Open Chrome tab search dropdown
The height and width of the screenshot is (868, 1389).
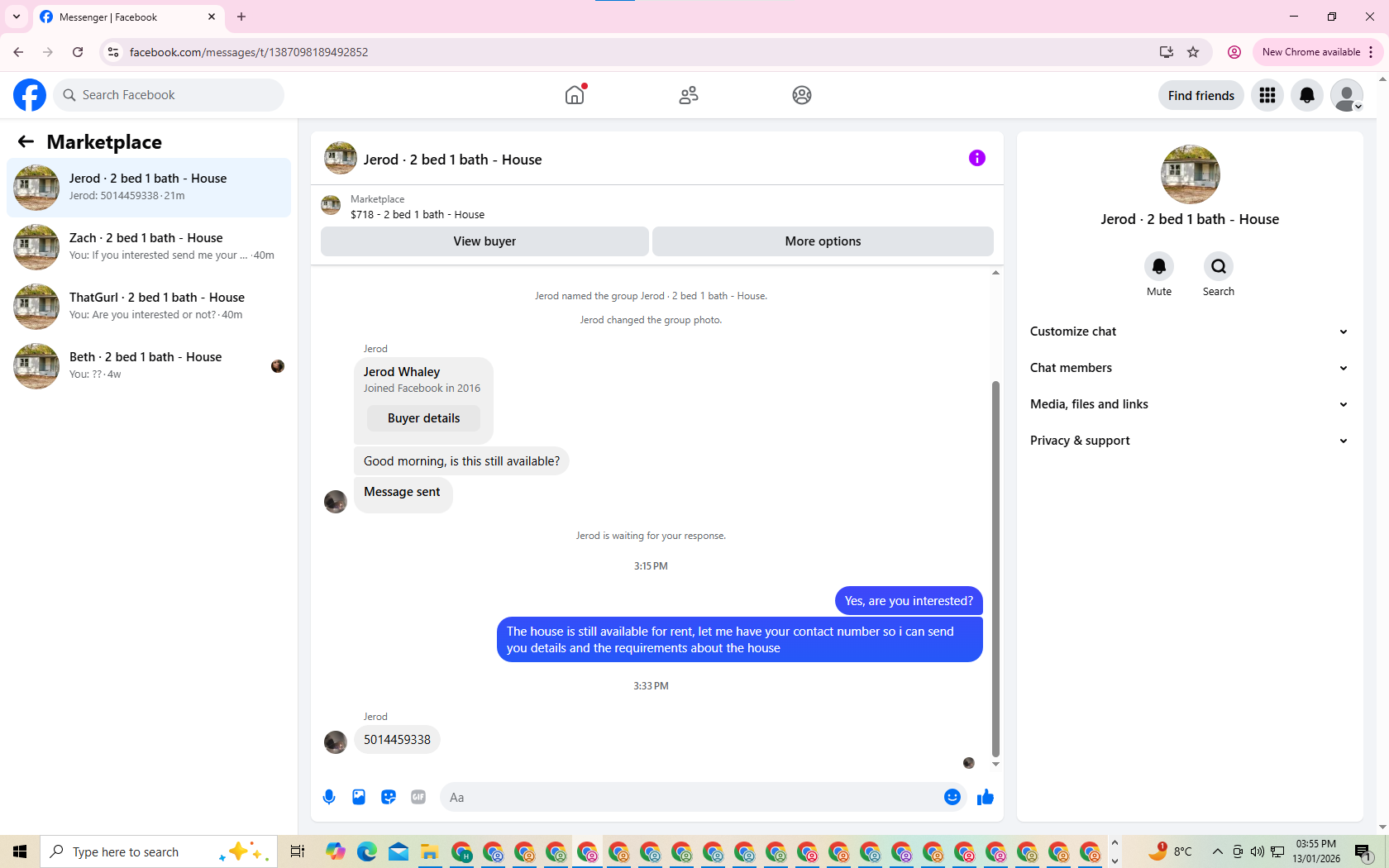coord(17,17)
